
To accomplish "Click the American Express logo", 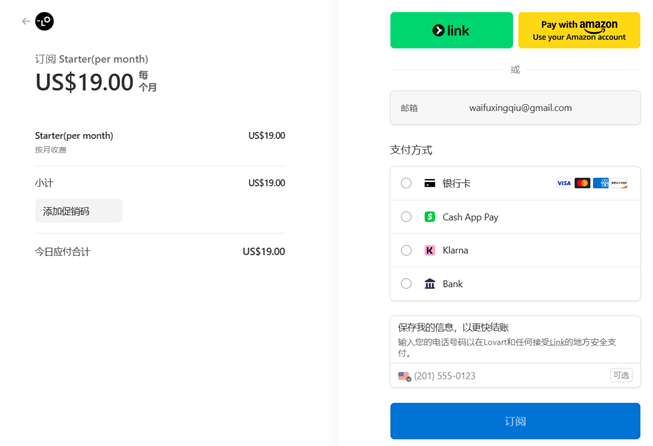I will (x=601, y=183).
